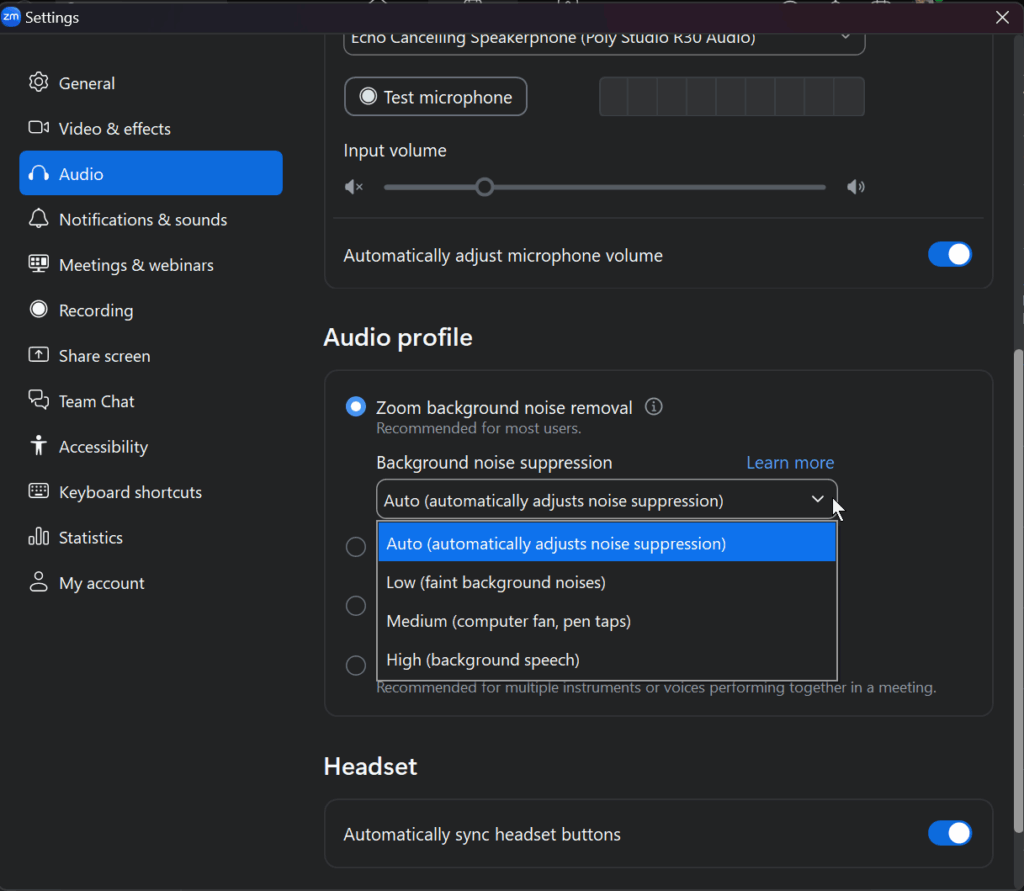
Task: Click the Notifications & sounds bell icon
Action: point(39,219)
